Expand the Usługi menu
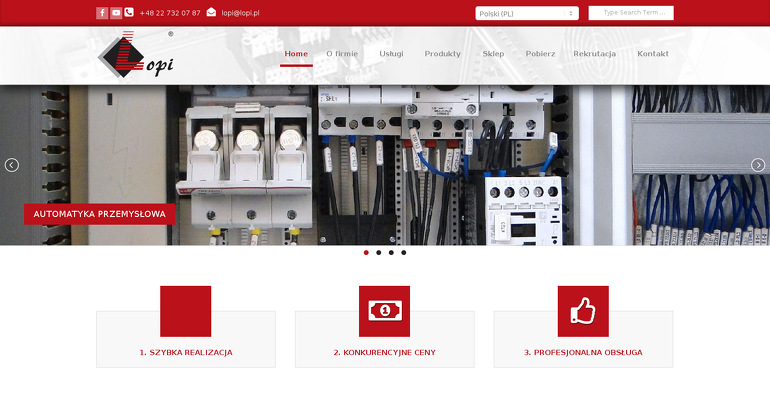Image resolution: width=770 pixels, height=393 pixels. pyautogui.click(x=391, y=54)
